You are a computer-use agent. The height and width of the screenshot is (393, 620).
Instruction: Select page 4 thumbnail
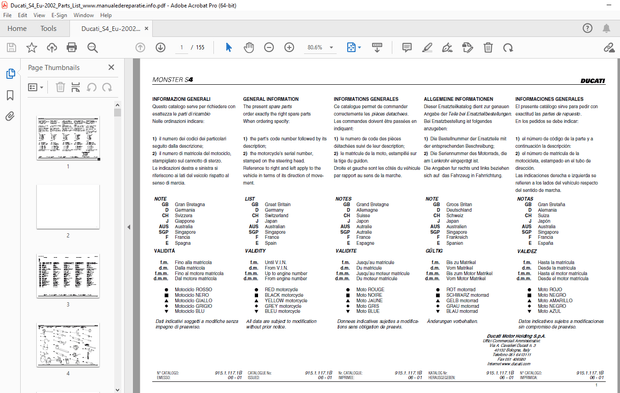tap(68, 345)
